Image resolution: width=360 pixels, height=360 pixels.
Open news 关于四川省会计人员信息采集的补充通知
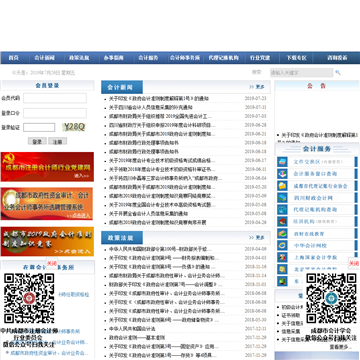click(x=151, y=107)
